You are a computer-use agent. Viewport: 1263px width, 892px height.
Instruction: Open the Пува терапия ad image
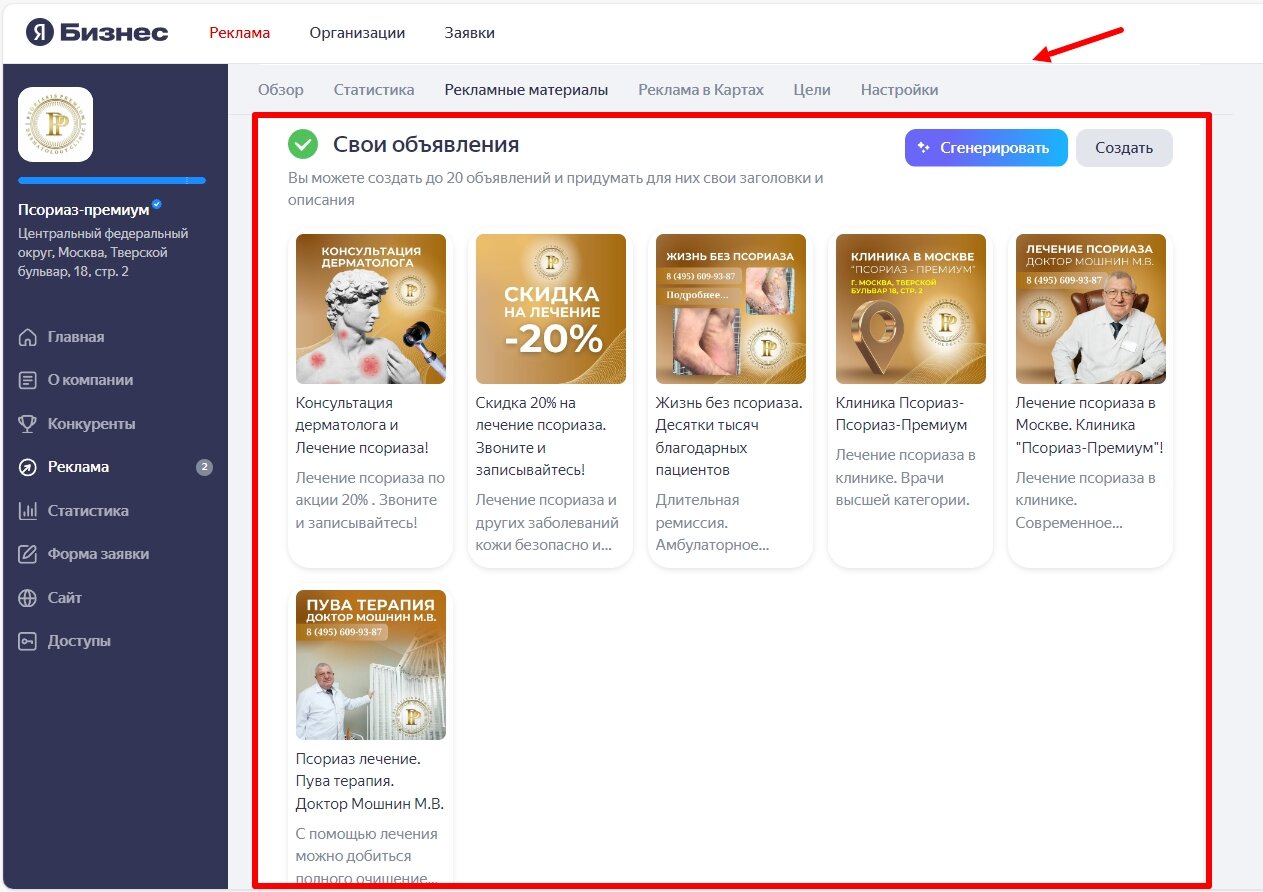pyautogui.click(x=371, y=665)
